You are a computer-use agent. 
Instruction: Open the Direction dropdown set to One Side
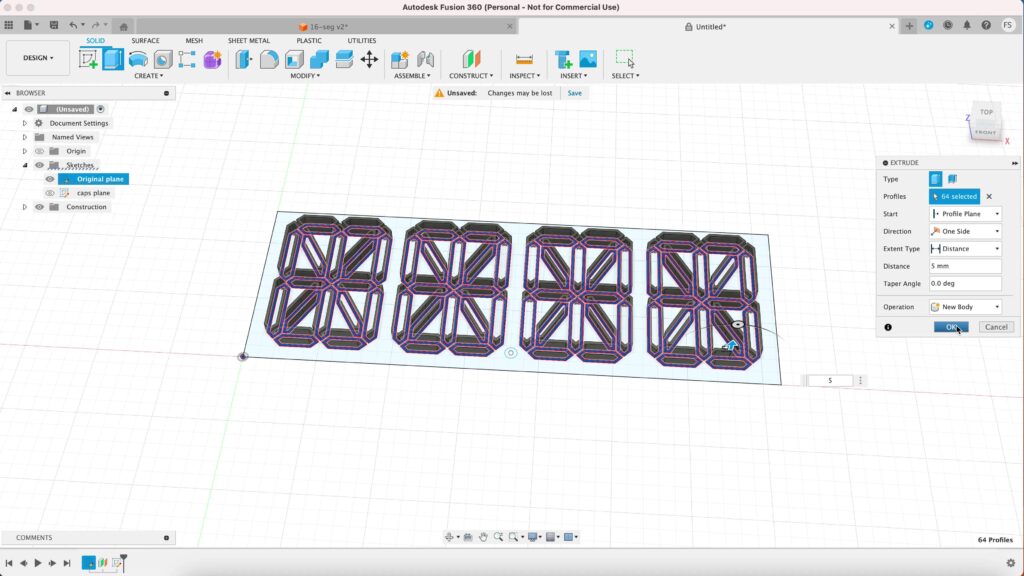965,231
